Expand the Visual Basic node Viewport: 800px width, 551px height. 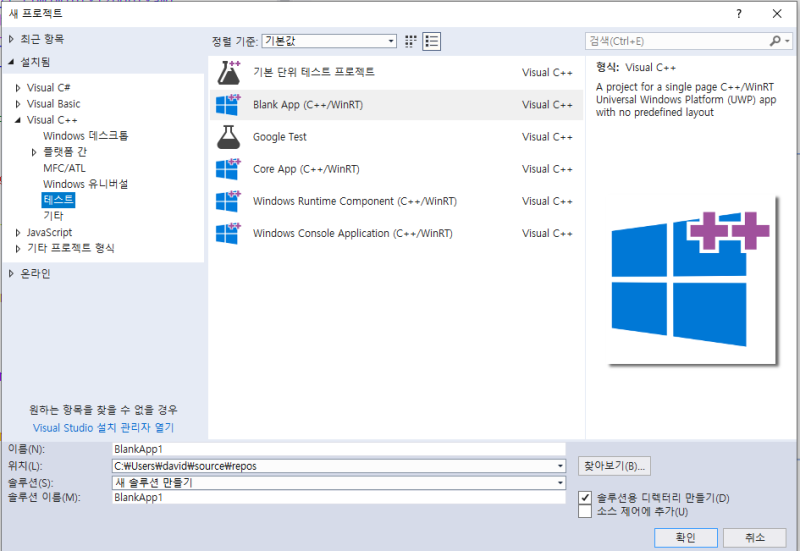click(18, 104)
